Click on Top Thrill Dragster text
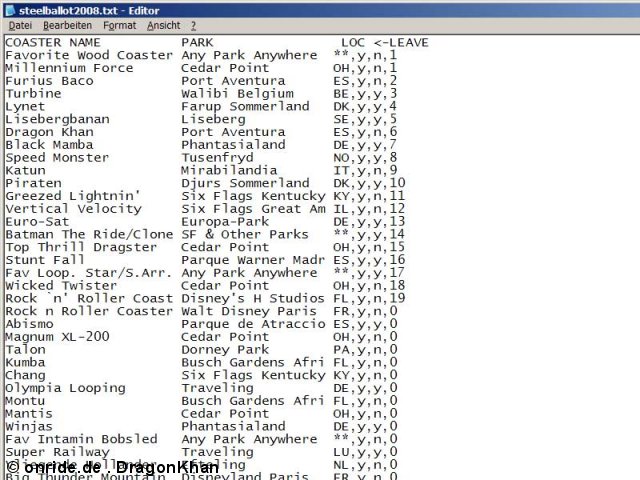The height and width of the screenshot is (480, 640). point(81,247)
